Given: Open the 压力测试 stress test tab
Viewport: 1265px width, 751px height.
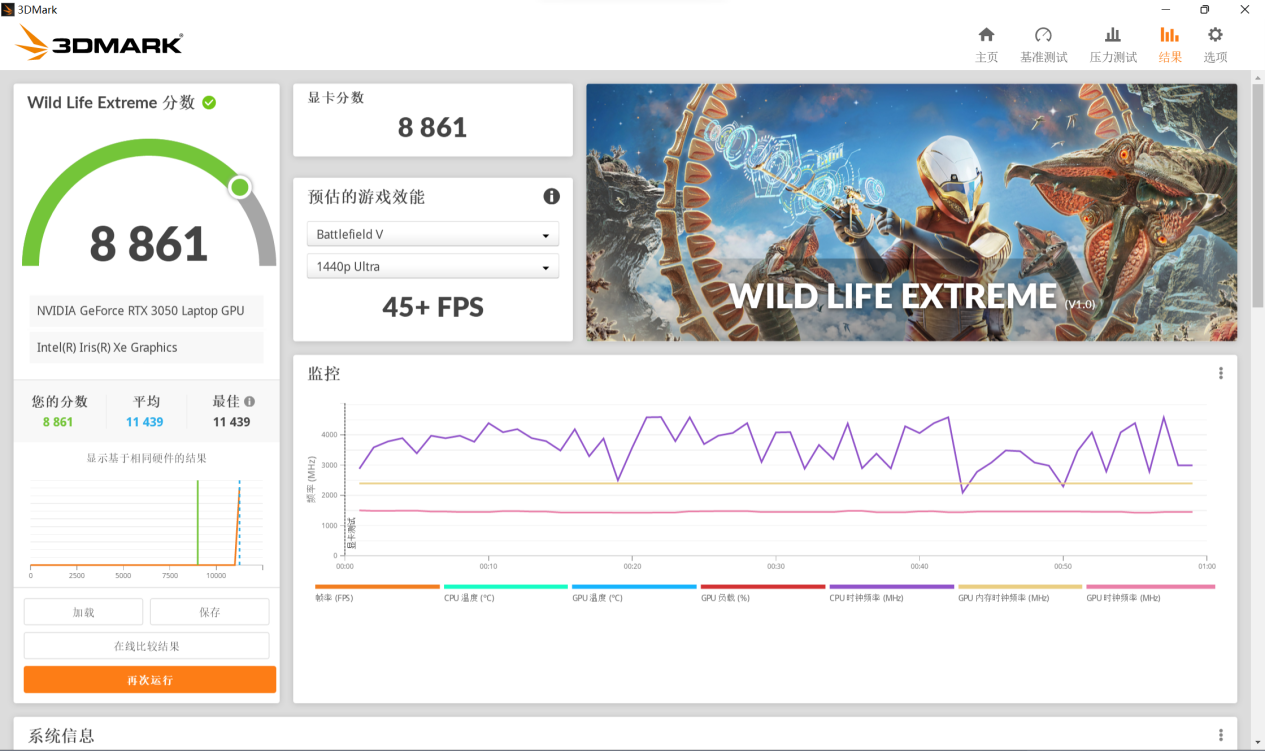Looking at the screenshot, I should tap(1113, 45).
